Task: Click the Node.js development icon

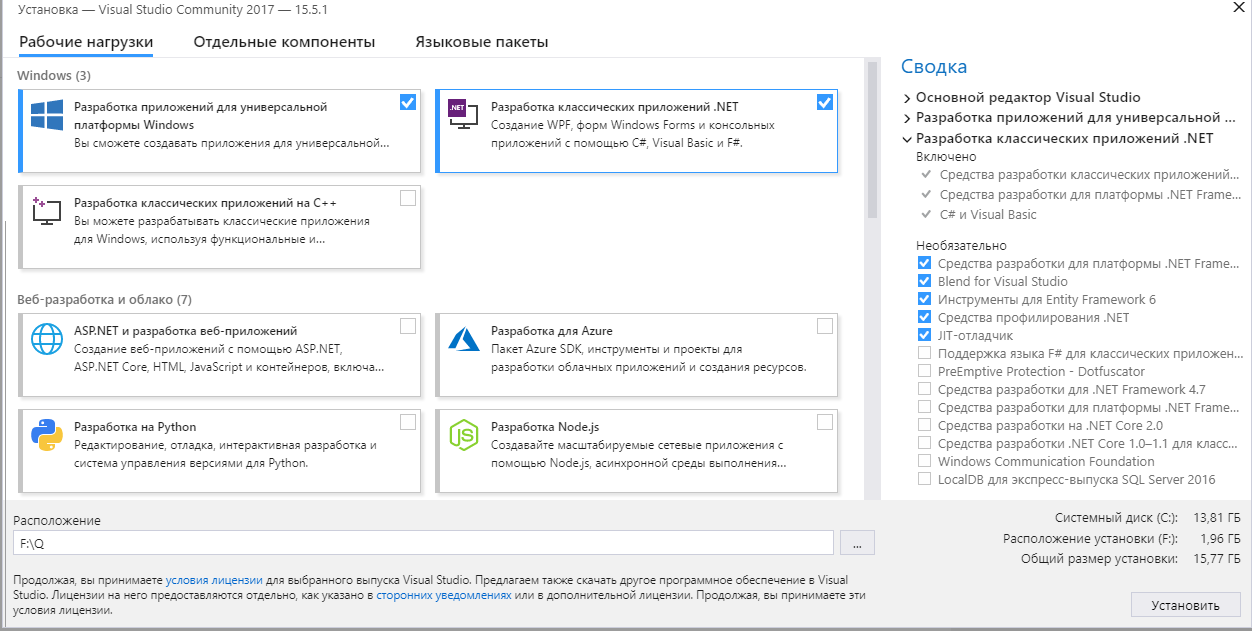Action: tap(463, 435)
